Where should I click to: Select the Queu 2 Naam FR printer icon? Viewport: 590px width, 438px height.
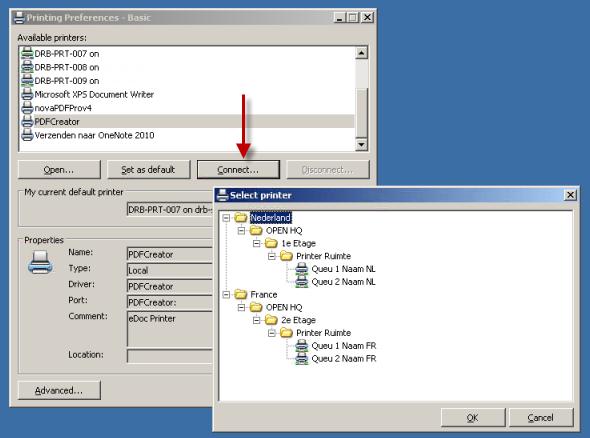coord(301,358)
